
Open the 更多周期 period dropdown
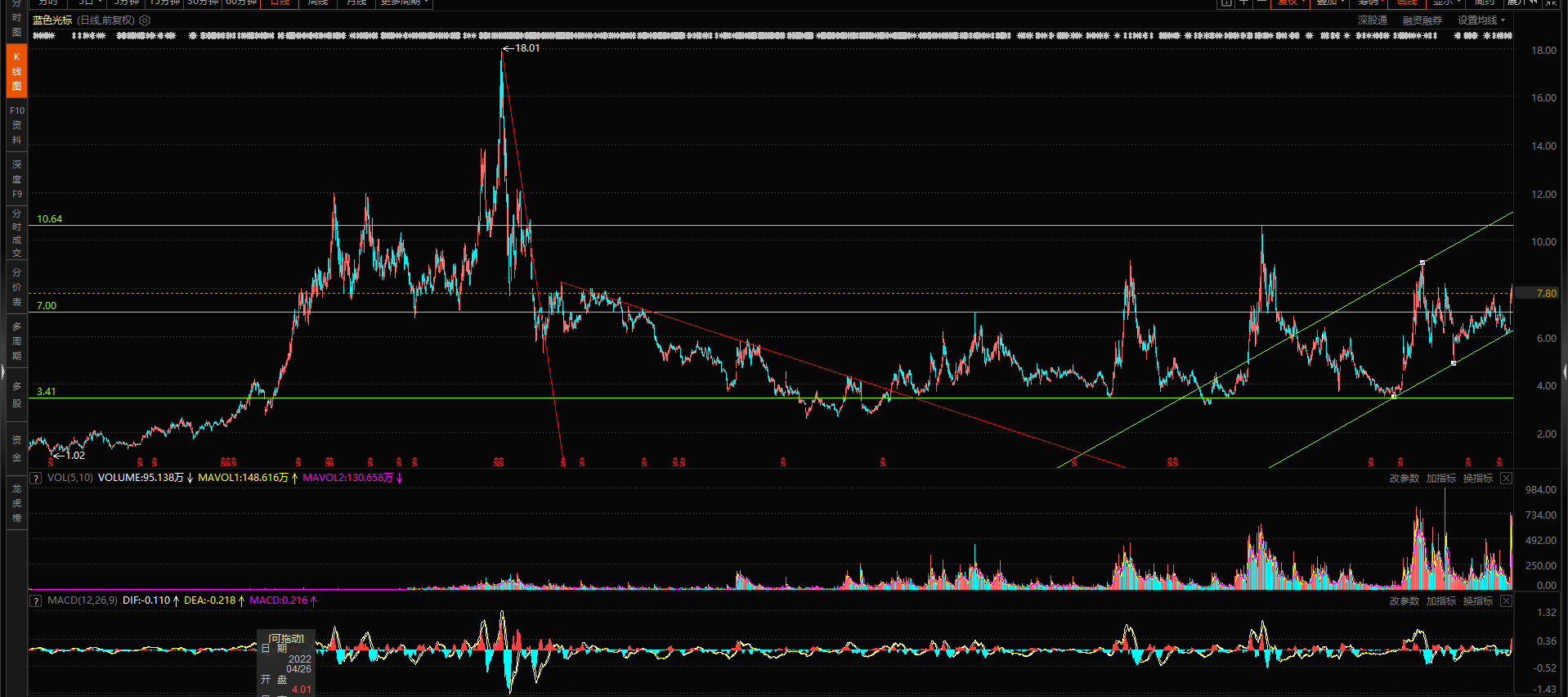click(x=404, y=3)
